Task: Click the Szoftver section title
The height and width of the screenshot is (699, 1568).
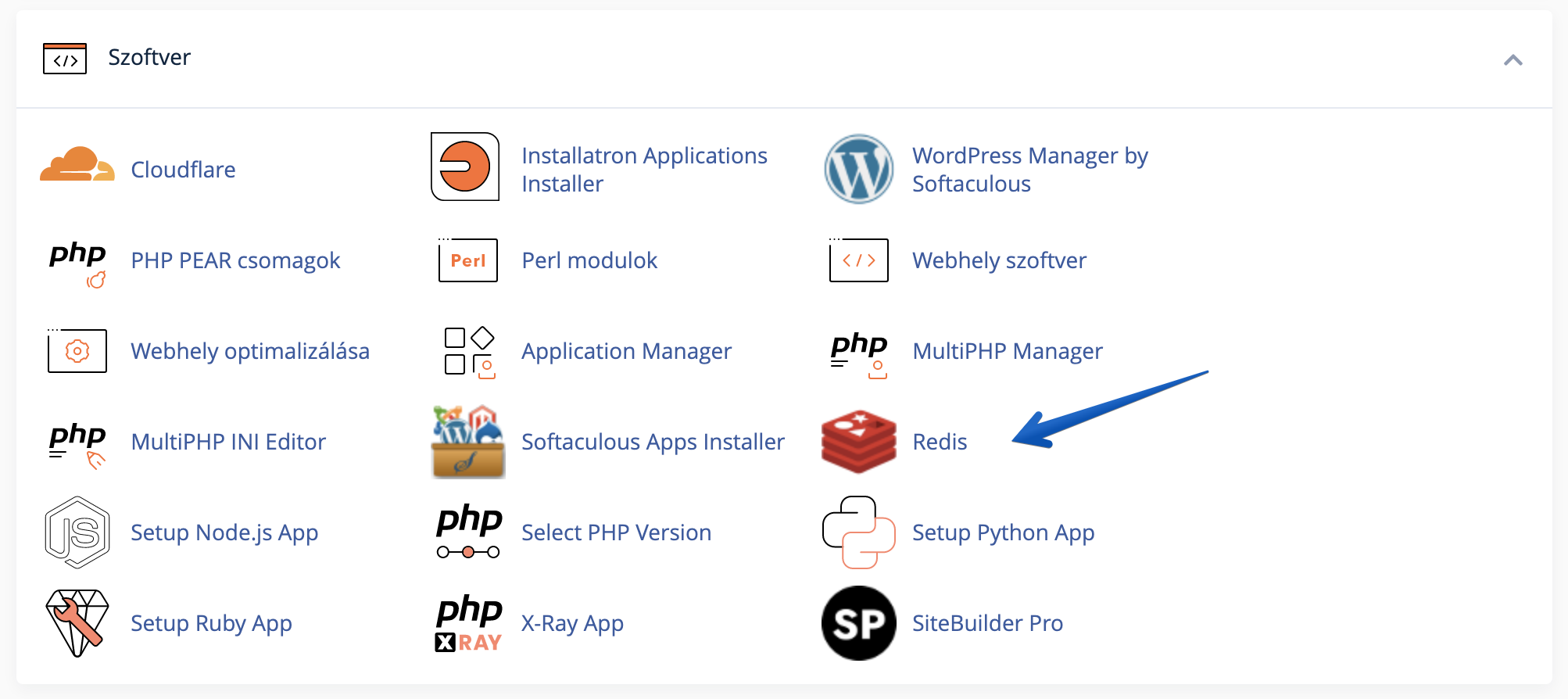Action: pyautogui.click(x=149, y=57)
